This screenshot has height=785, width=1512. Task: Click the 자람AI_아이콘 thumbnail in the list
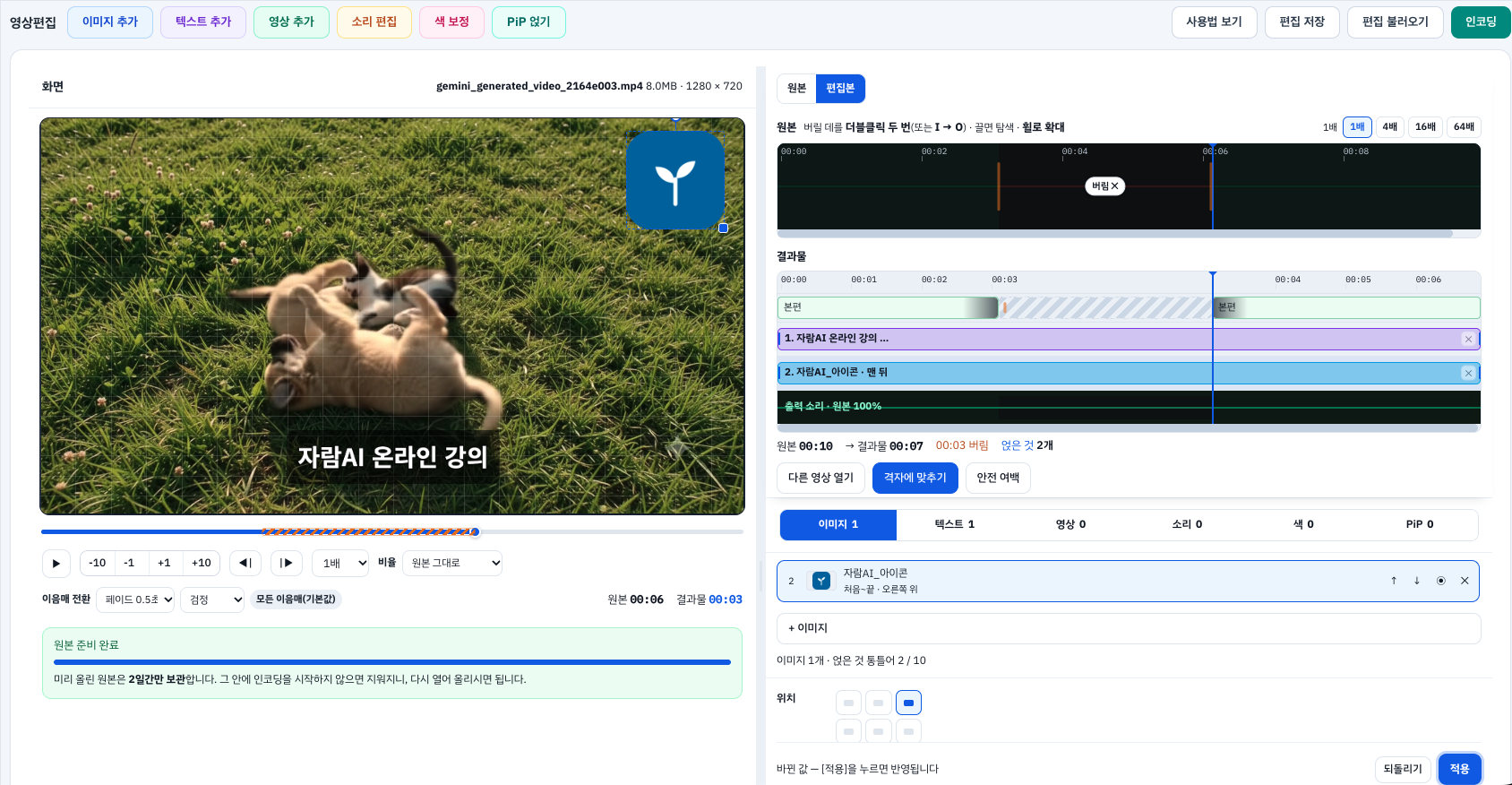click(820, 581)
